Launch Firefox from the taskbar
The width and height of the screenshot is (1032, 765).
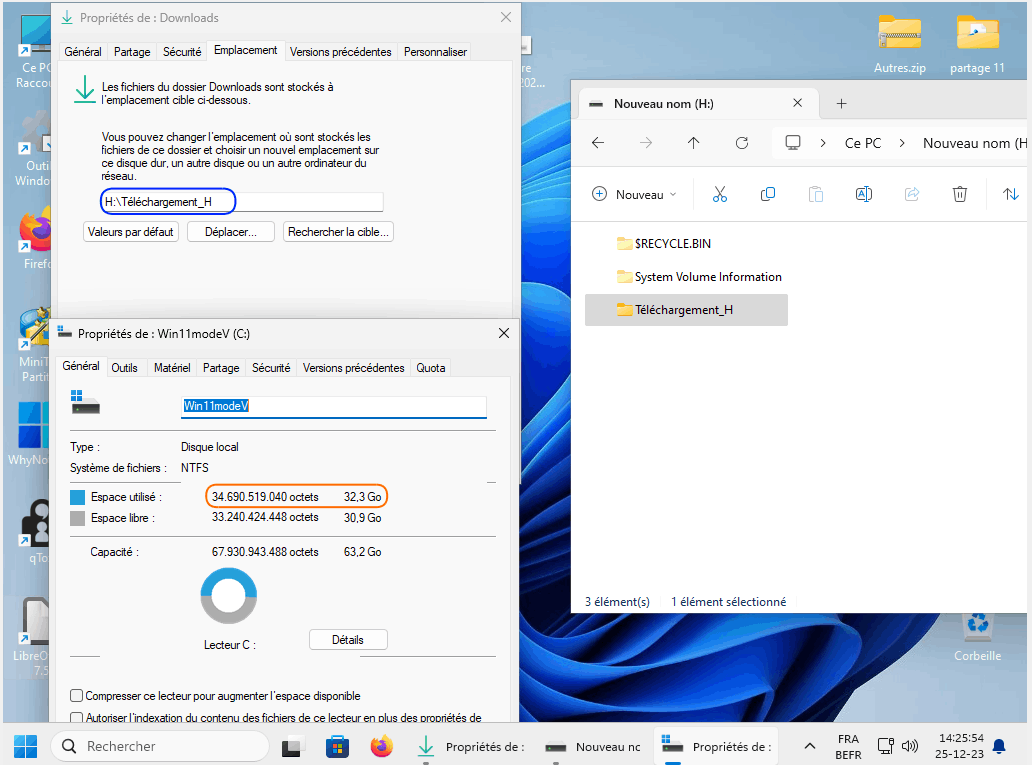coord(382,747)
